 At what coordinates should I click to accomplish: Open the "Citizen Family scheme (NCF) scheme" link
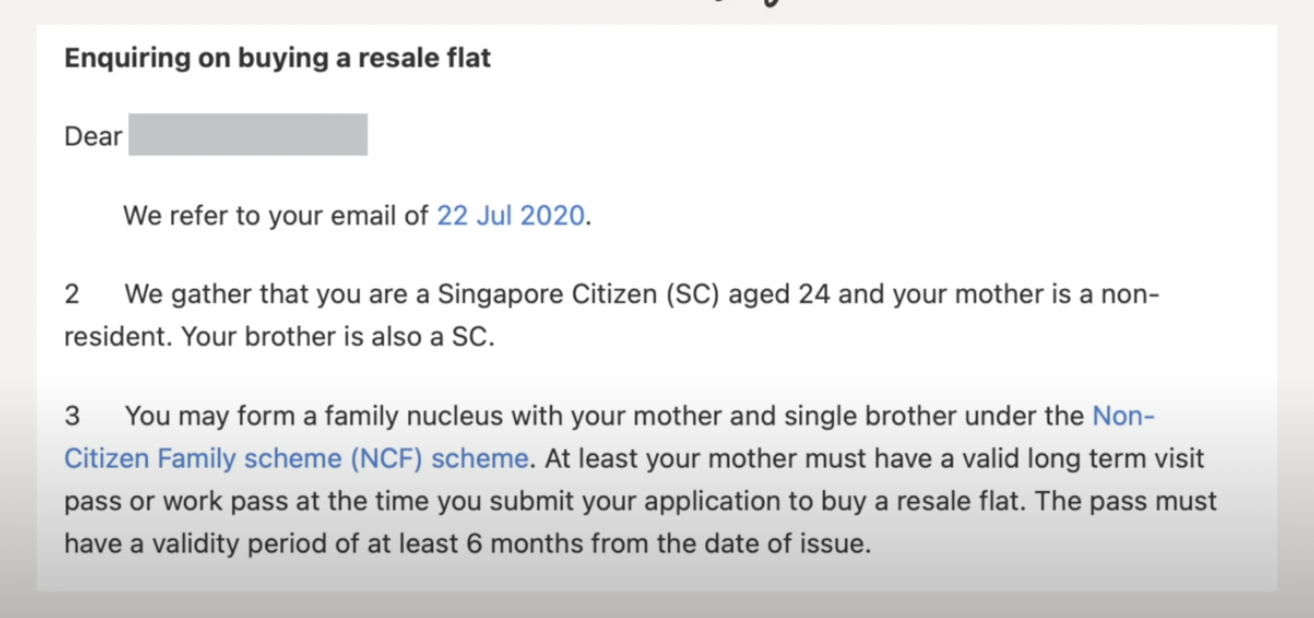296,459
